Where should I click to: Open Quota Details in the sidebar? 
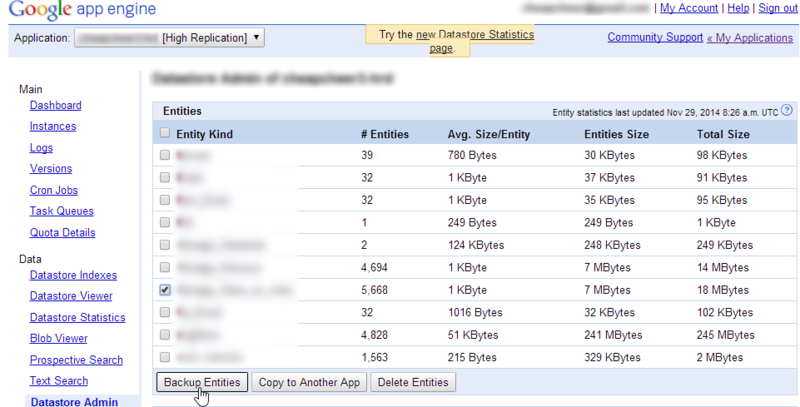[62, 232]
